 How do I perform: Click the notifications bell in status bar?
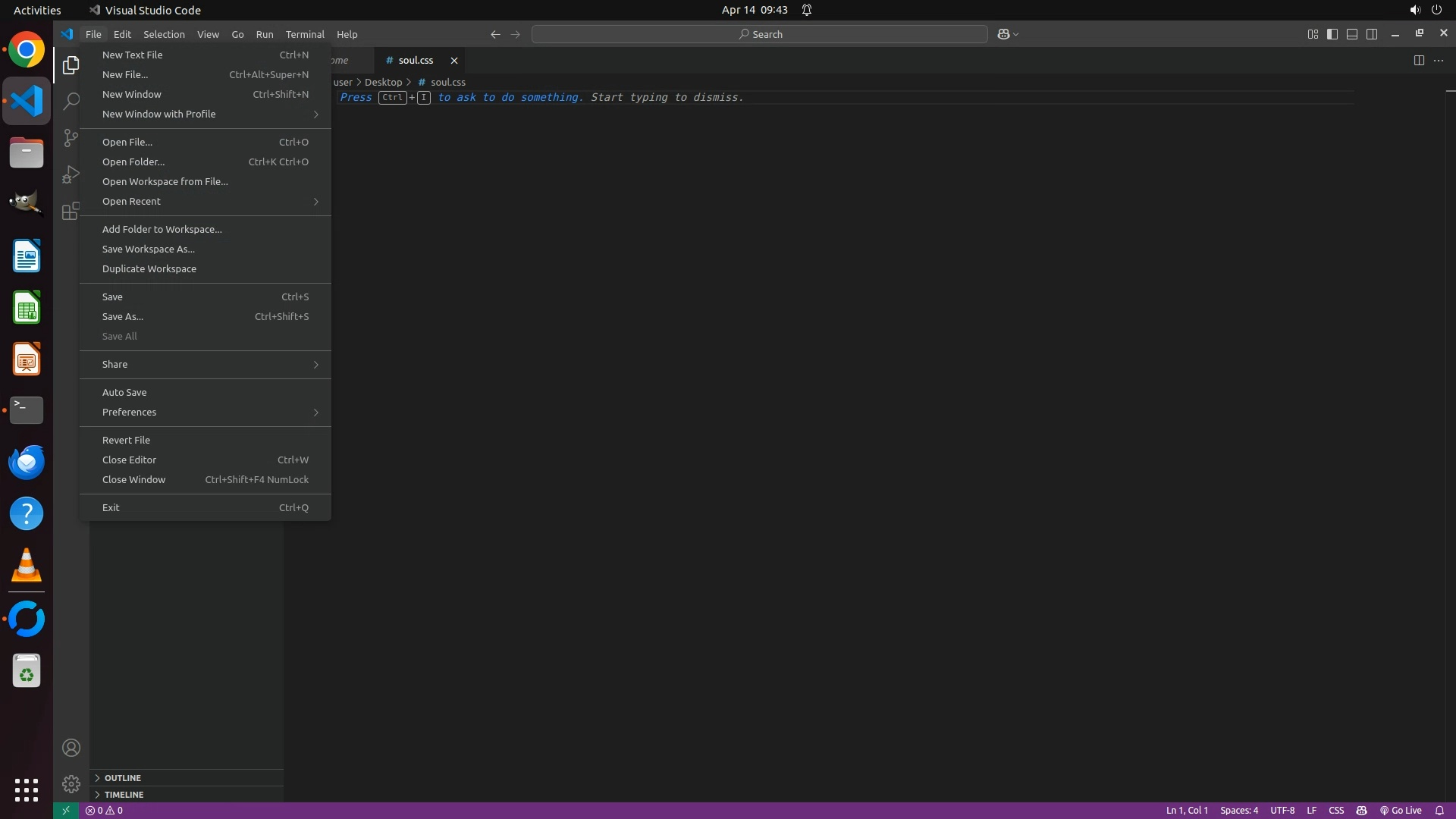(x=1439, y=811)
